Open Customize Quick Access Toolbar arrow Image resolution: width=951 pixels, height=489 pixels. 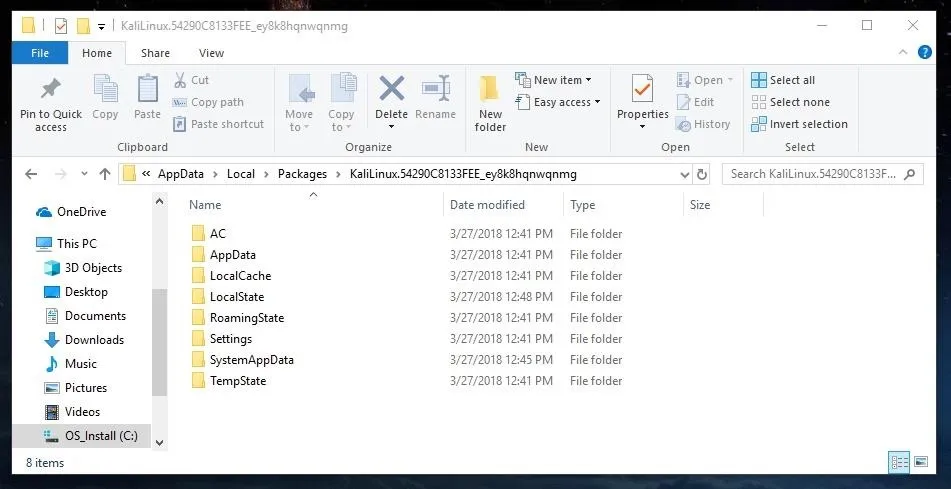[101, 27]
